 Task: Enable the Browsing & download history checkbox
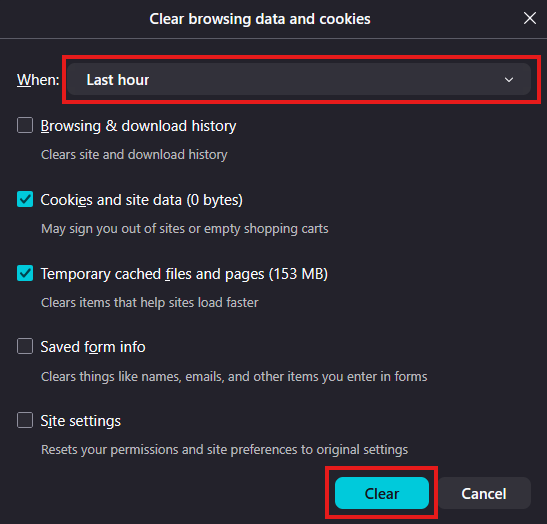[x=25, y=125]
